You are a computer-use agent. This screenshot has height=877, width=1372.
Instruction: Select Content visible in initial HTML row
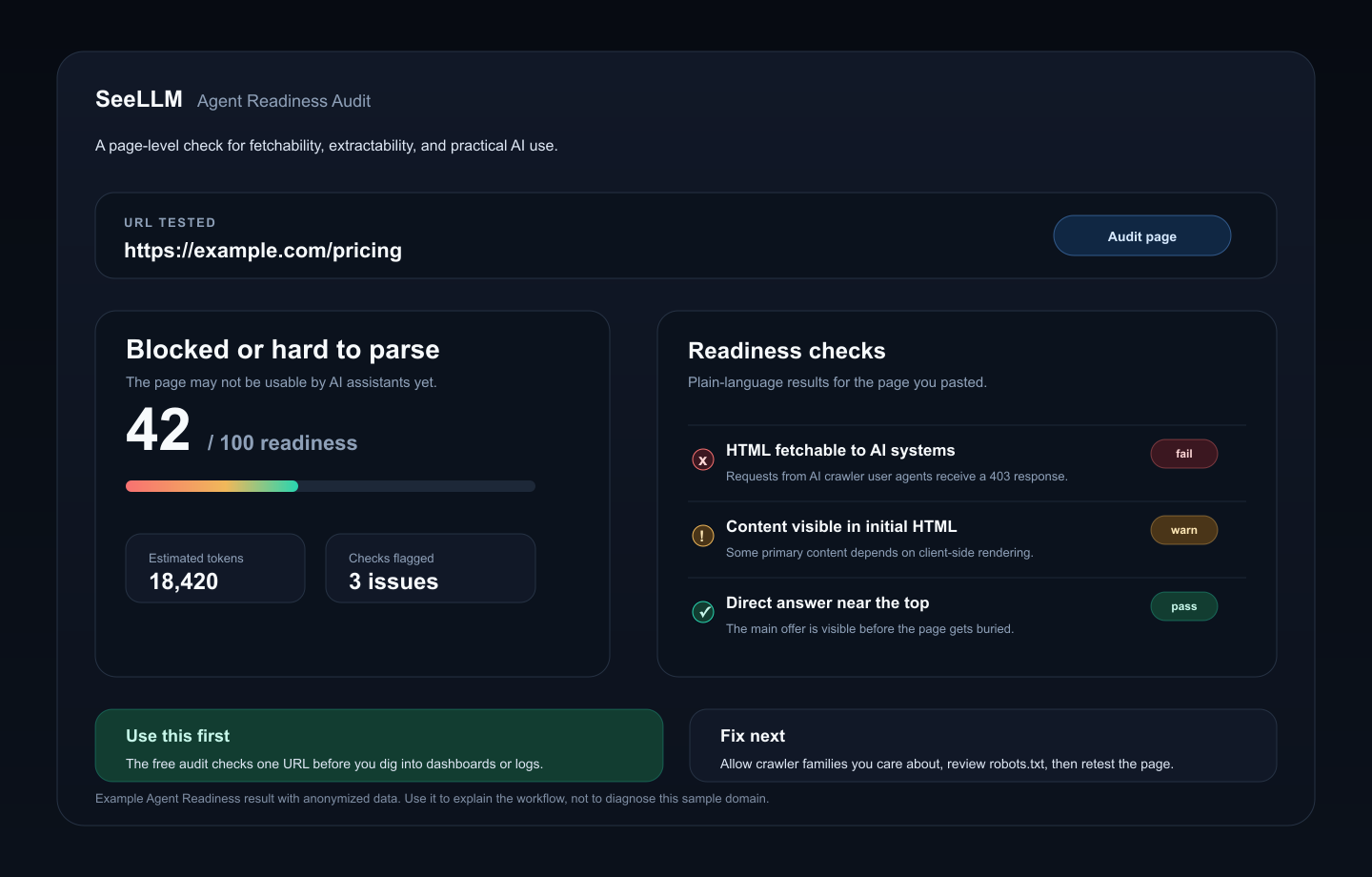point(967,540)
